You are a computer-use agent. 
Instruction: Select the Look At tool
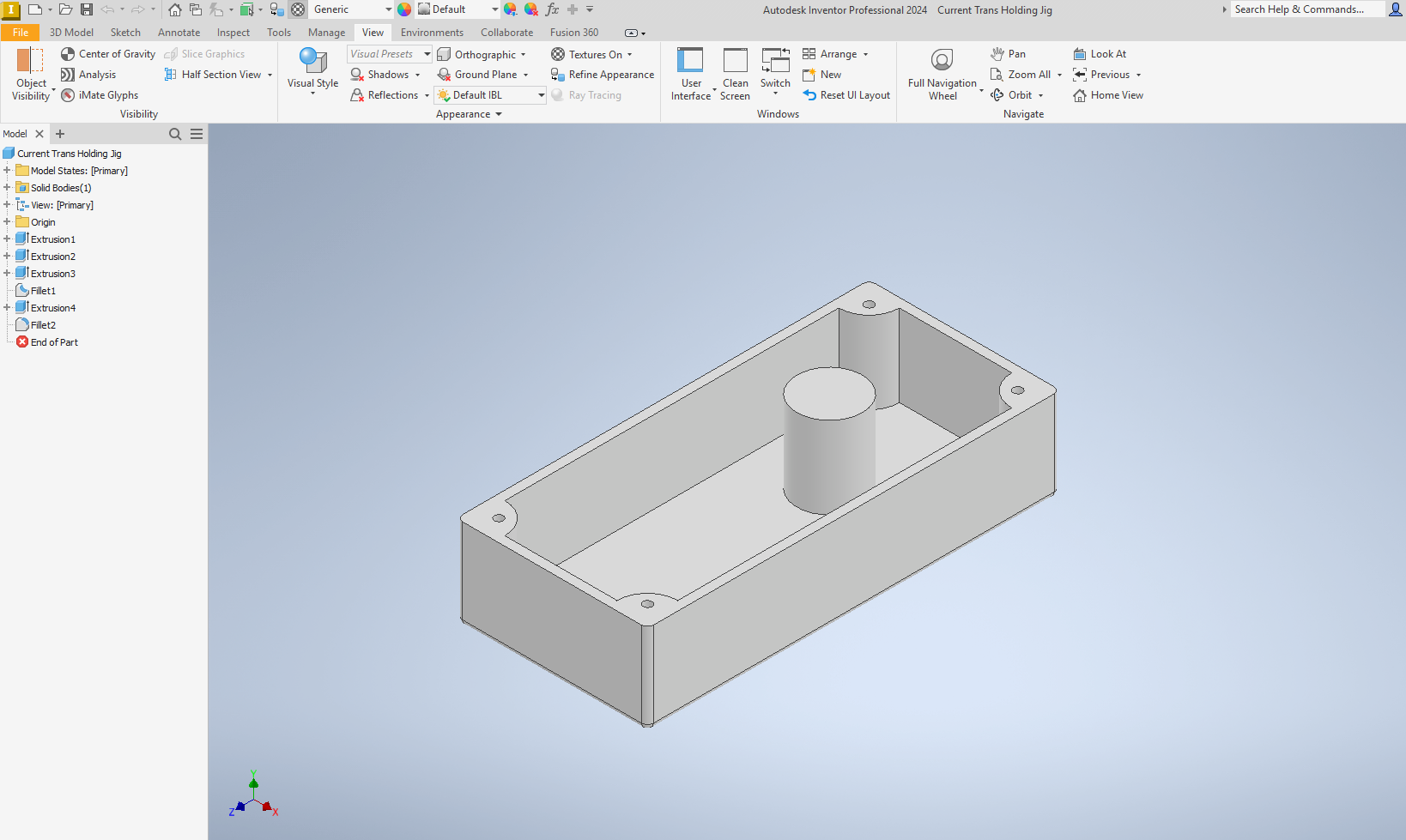coord(1100,54)
